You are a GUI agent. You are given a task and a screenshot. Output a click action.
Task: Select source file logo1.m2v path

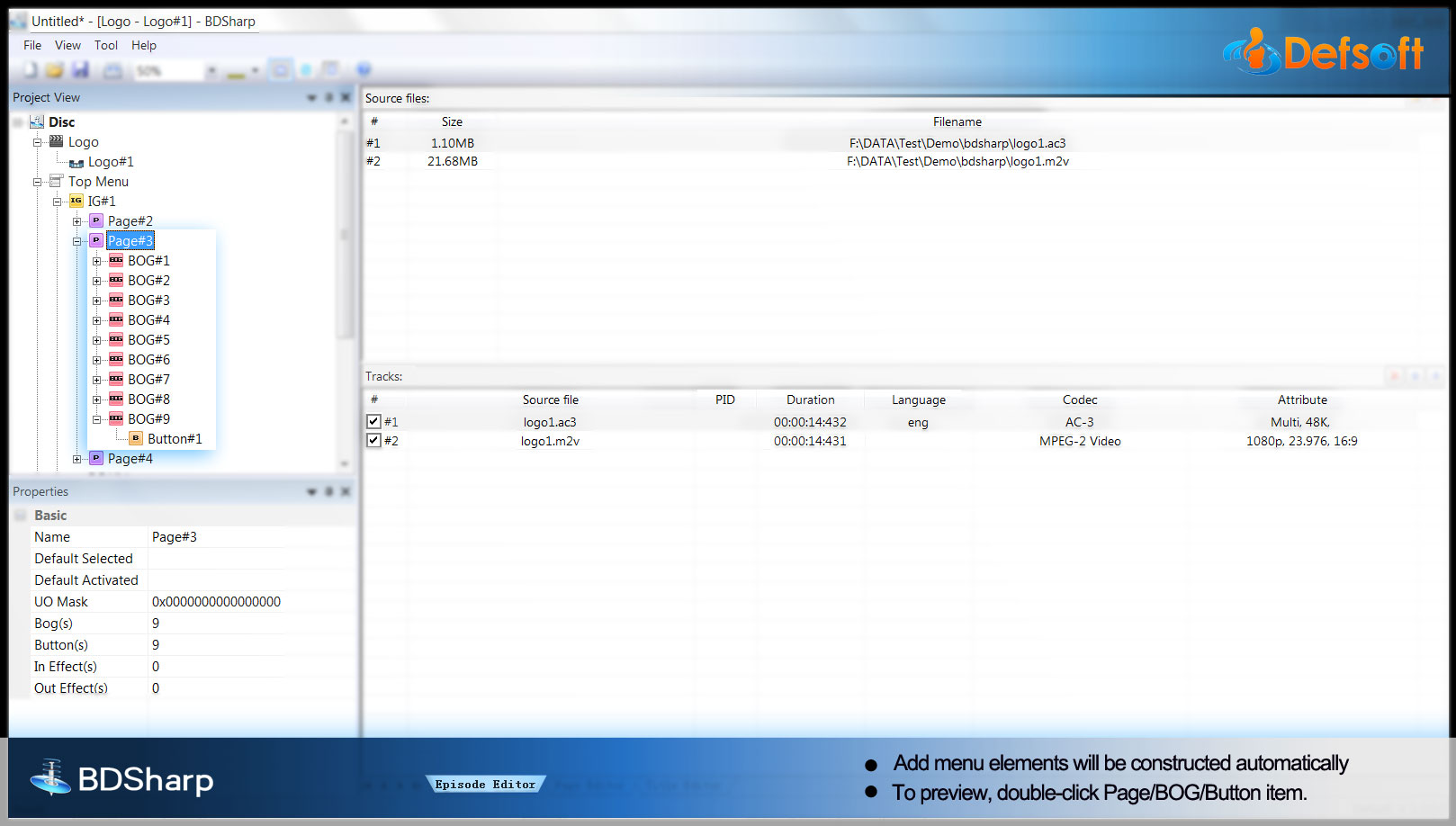957,161
